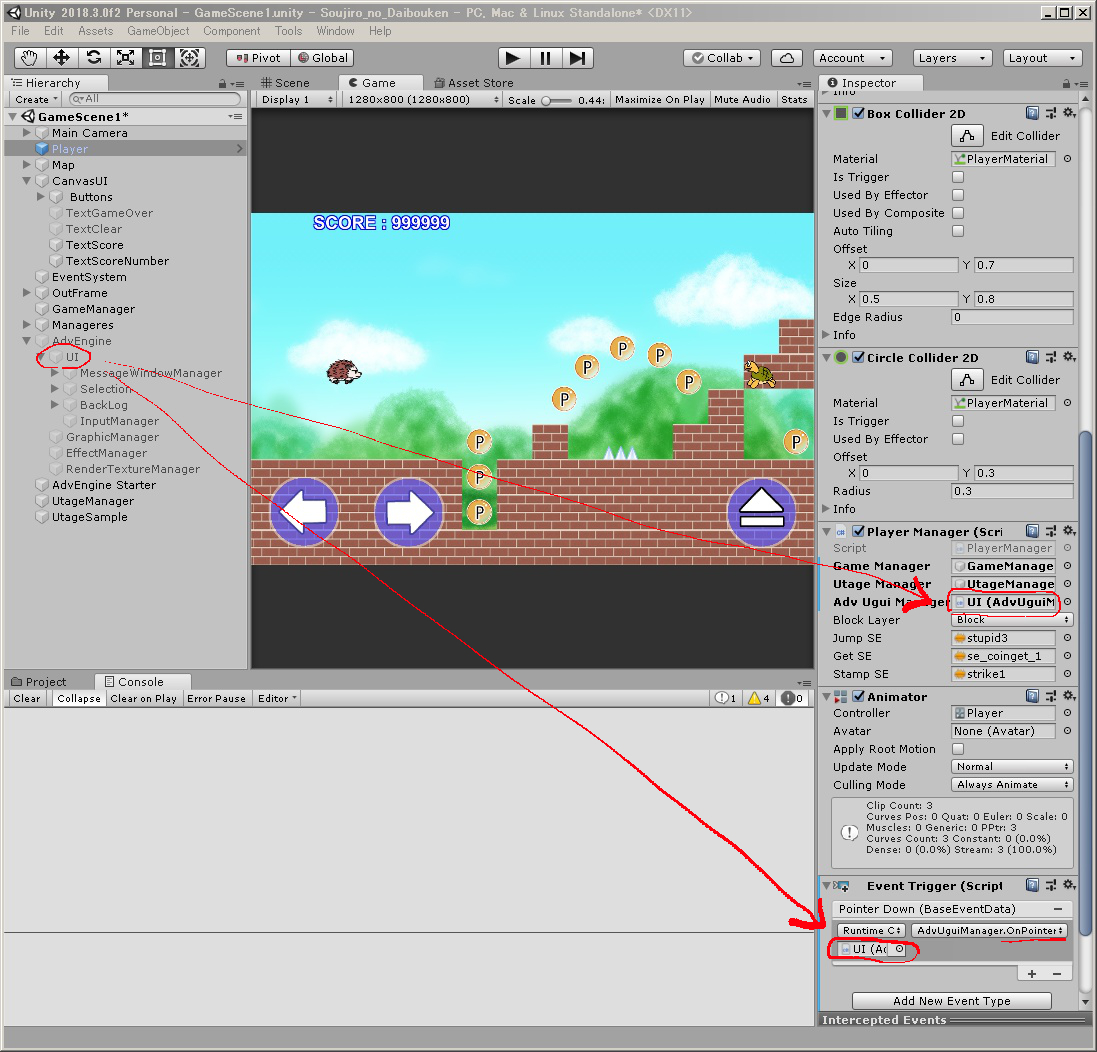1097x1052 pixels.
Task: Open the Culling Mode dropdown
Action: point(1012,785)
